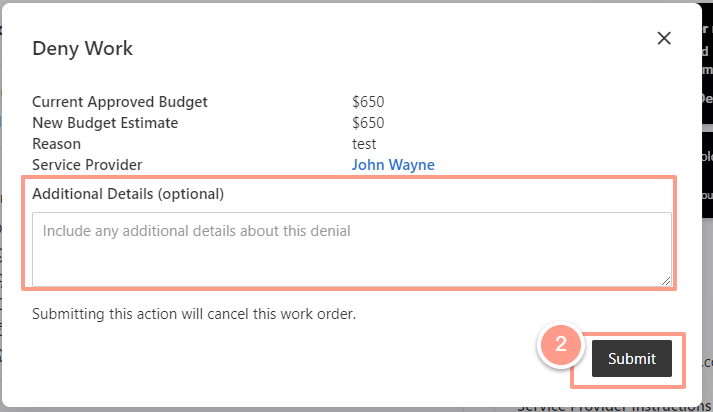Close the Deny Work dialog
The image size is (713, 412).
pos(664,38)
